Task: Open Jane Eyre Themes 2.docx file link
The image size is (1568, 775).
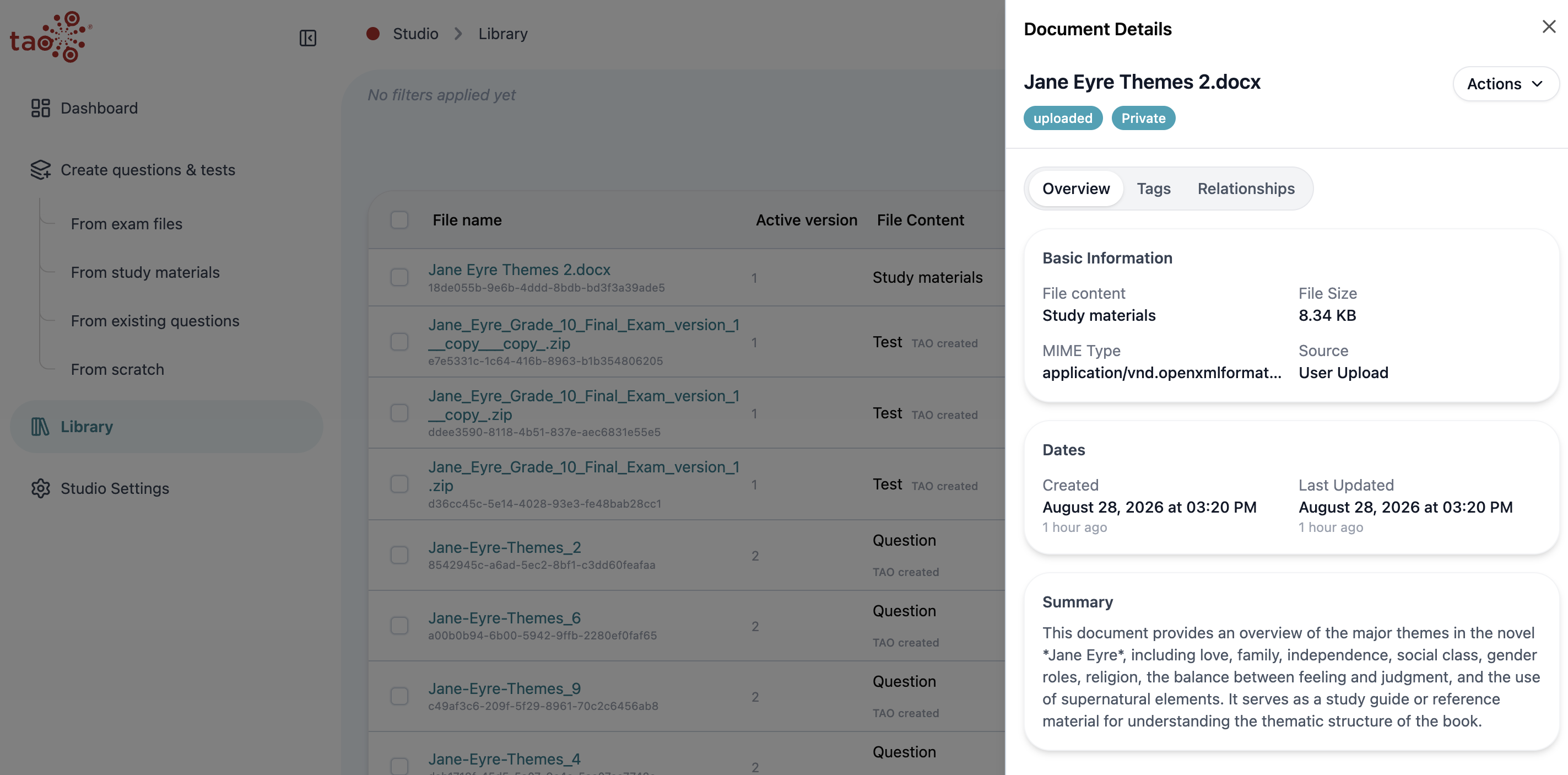Action: 519,270
